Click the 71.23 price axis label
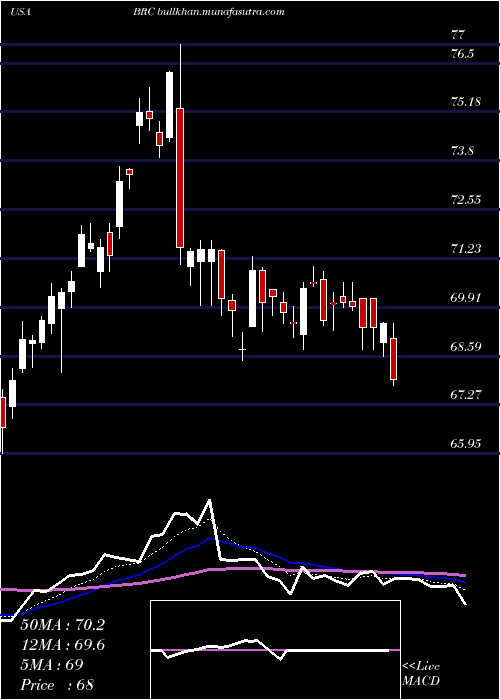500x700 pixels. pos(466,248)
